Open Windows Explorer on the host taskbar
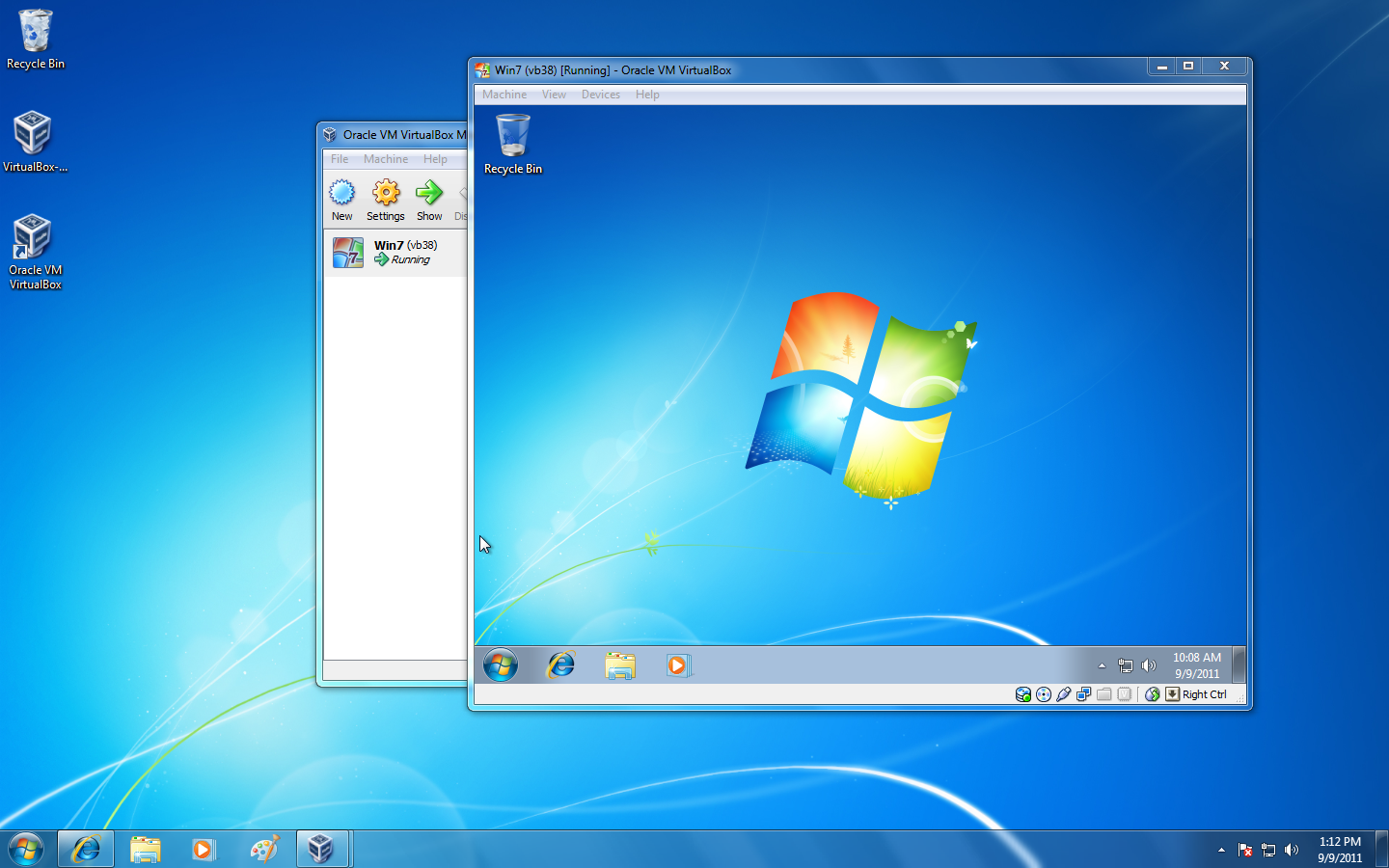Viewport: 1389px width, 868px height. click(146, 849)
